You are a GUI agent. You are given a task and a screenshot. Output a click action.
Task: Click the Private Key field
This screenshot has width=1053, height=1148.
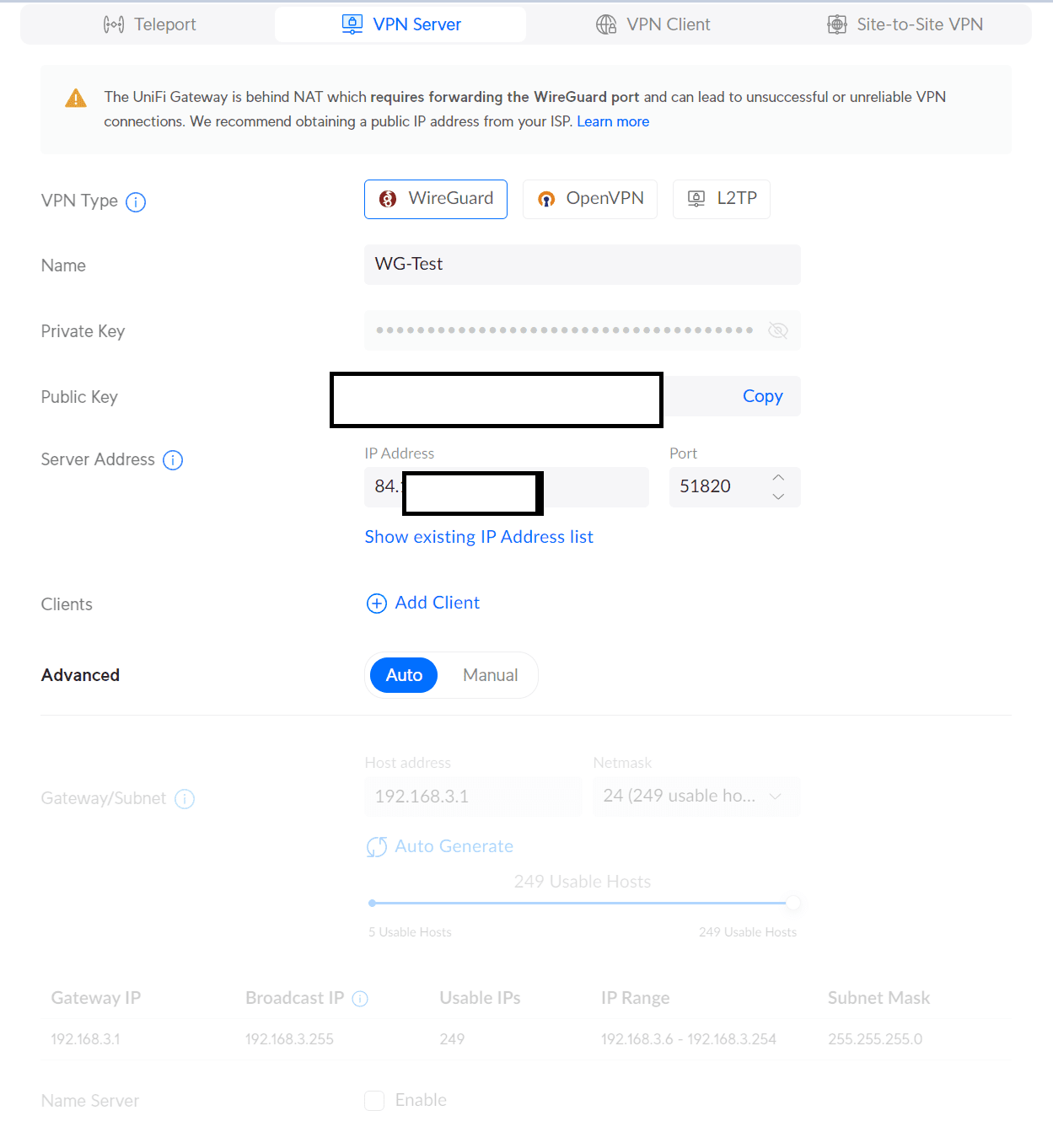(x=583, y=330)
